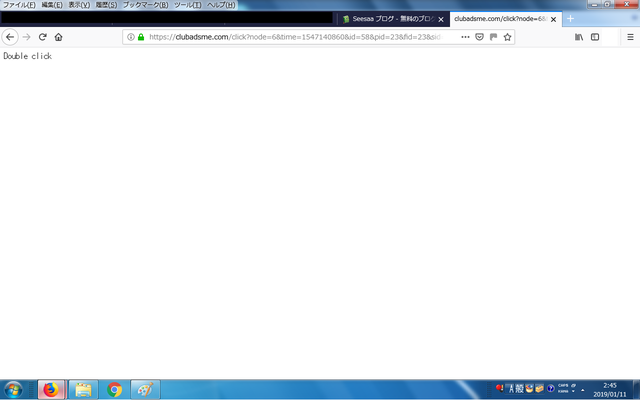Open the Windows Start button
The image size is (640, 400).
(x=13, y=390)
